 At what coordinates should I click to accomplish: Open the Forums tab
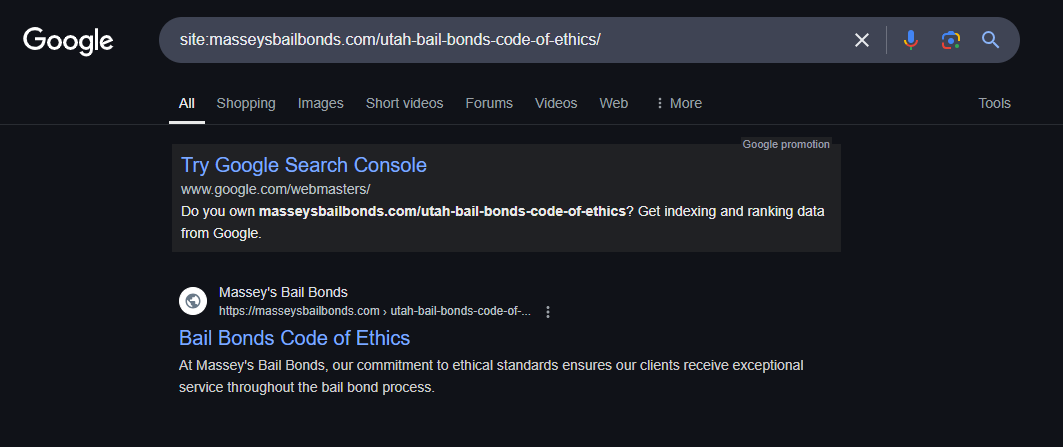tap(489, 104)
